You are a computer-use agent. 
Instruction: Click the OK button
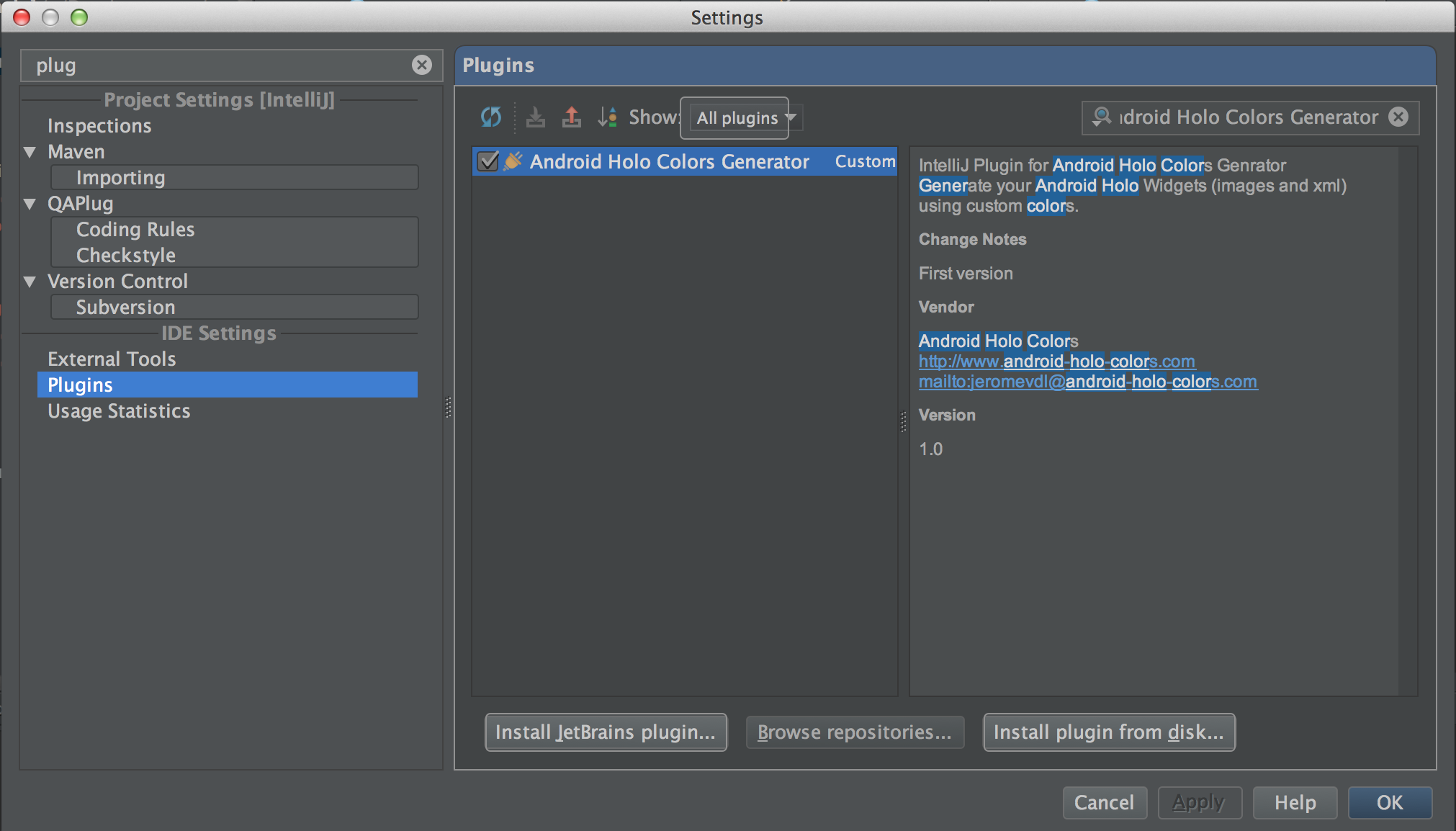[x=1389, y=802]
